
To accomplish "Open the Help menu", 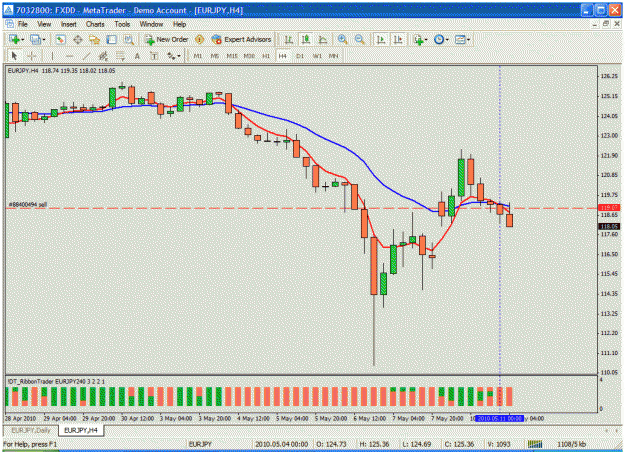I will point(180,24).
